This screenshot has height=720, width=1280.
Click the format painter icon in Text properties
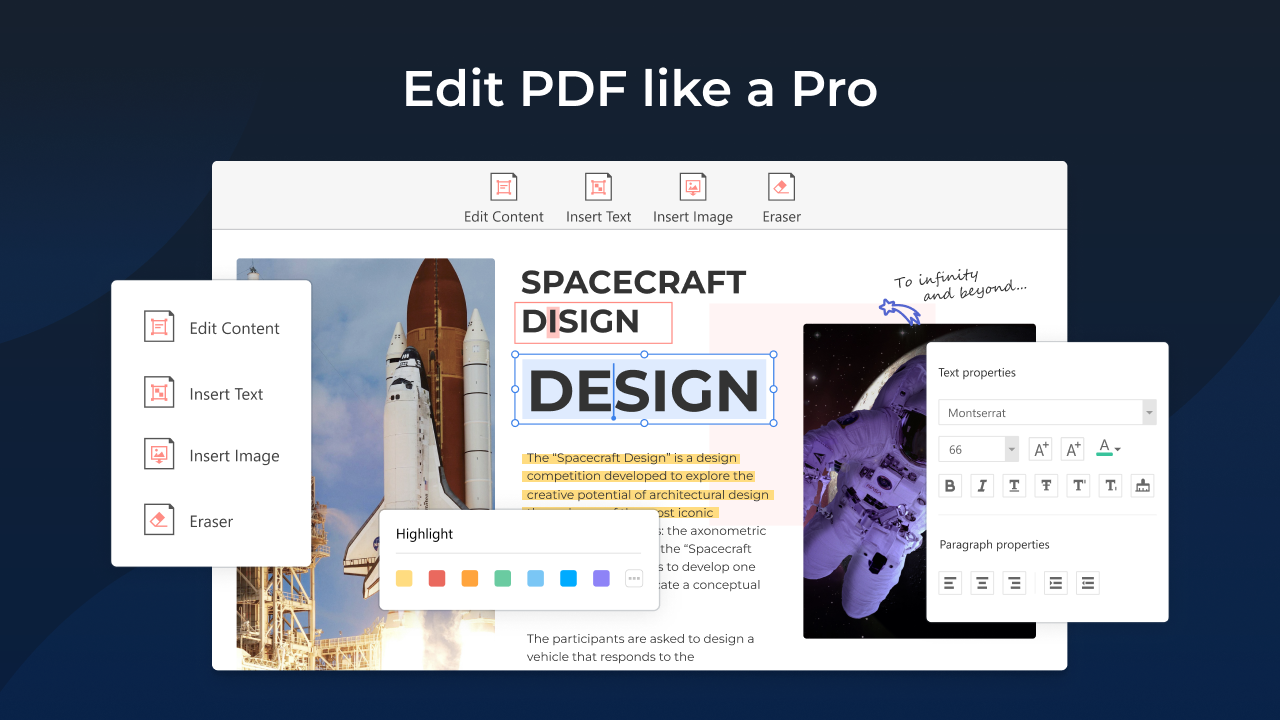tap(1142, 485)
